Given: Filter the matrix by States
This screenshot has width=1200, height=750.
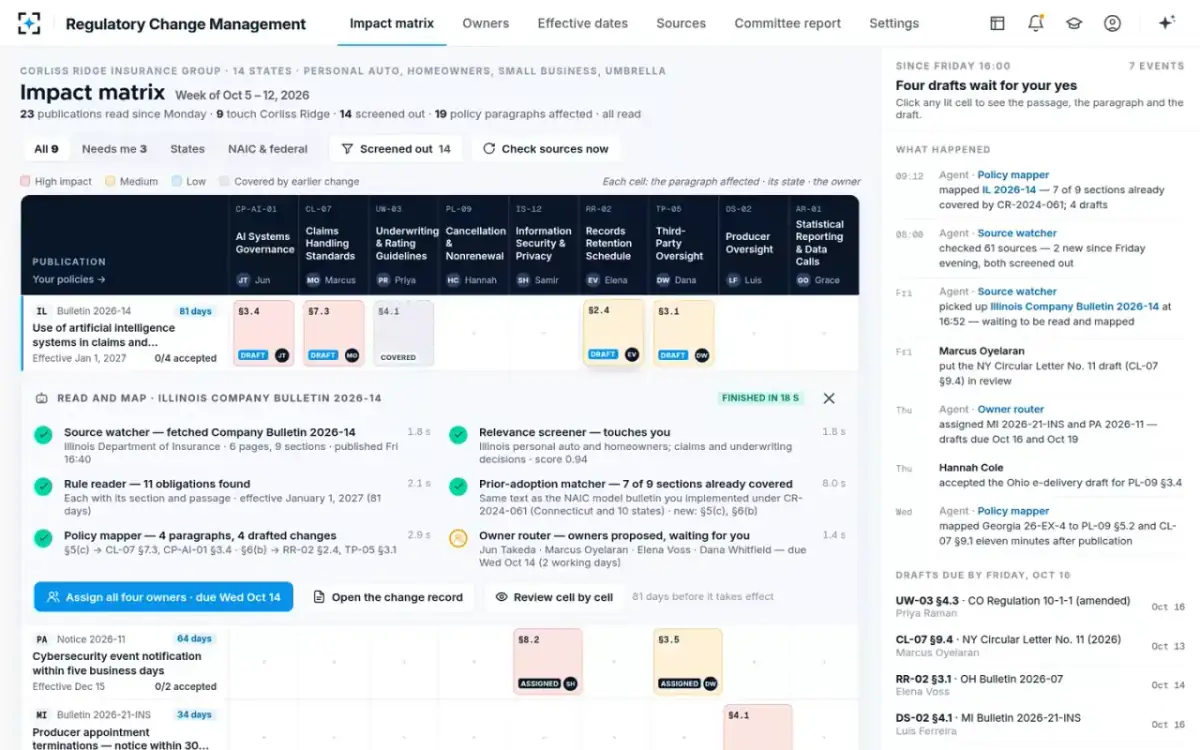Looking at the screenshot, I should point(187,149).
